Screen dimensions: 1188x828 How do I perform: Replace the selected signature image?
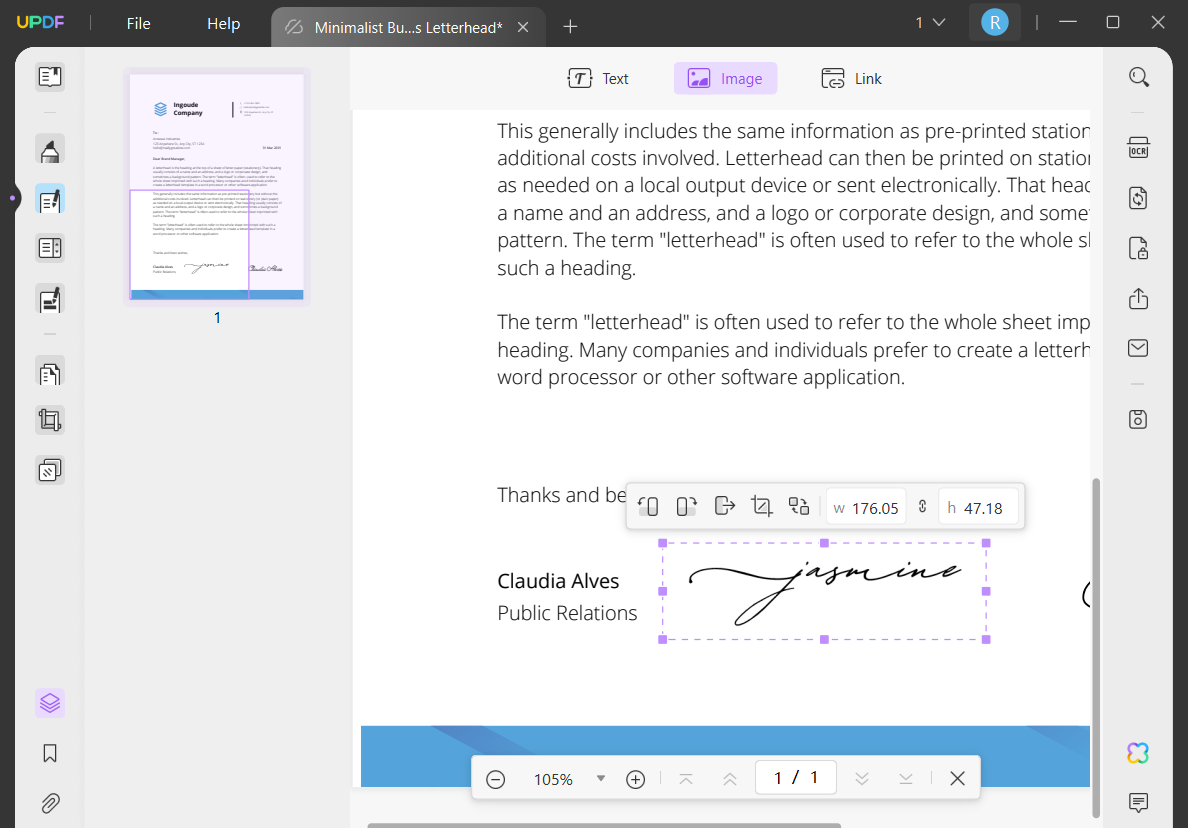(798, 506)
